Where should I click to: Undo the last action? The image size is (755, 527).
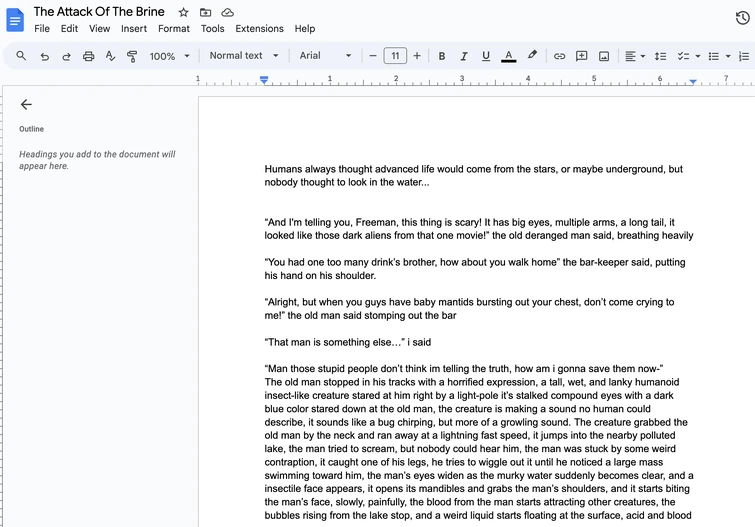coord(44,56)
